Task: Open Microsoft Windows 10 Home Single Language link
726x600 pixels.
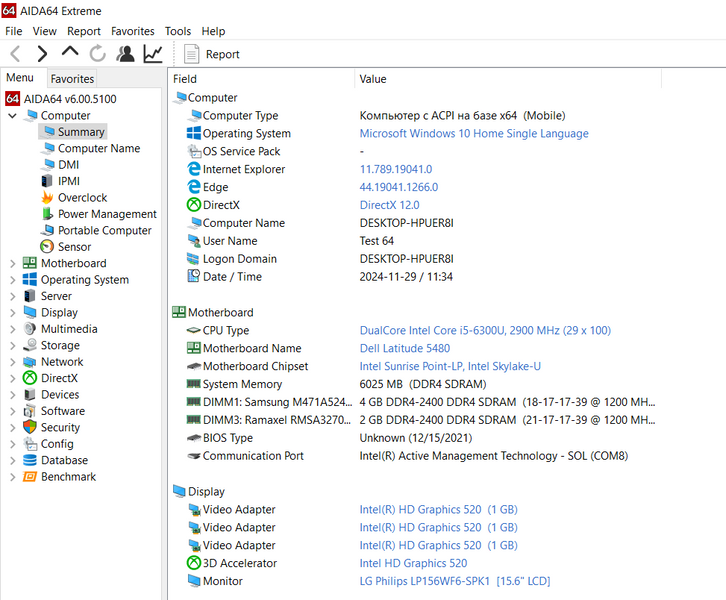Action: pyautogui.click(x=474, y=133)
